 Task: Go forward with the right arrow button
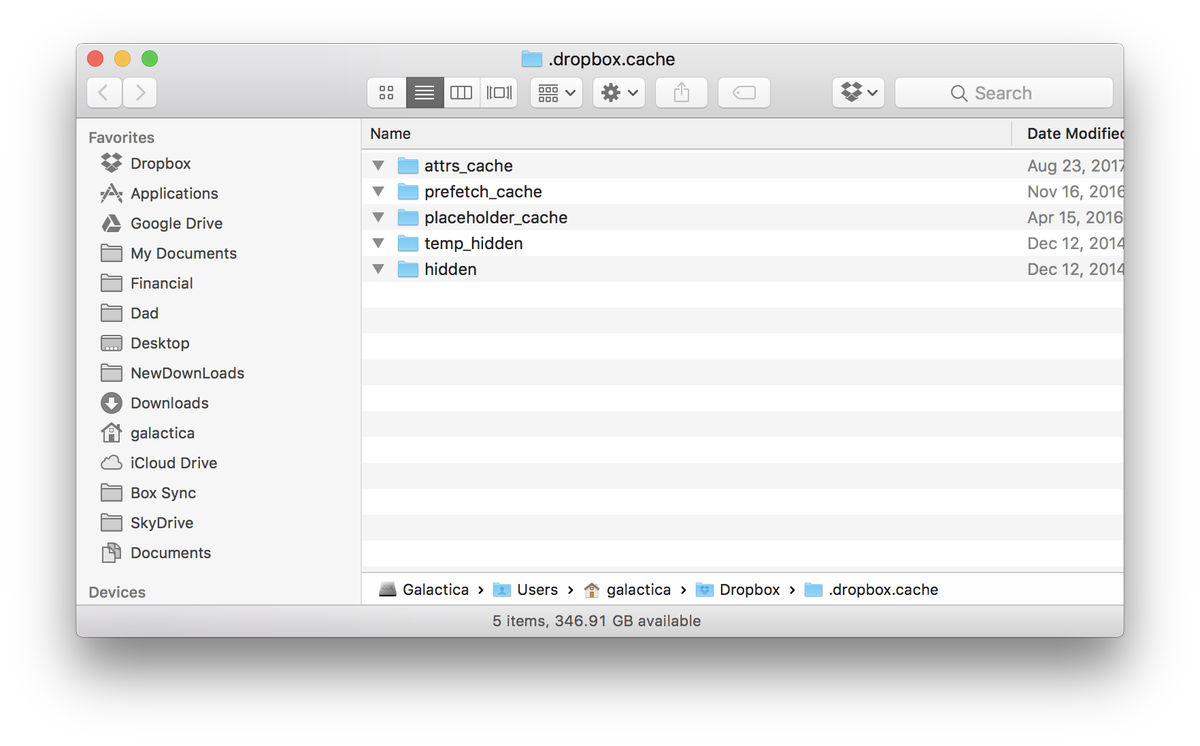pyautogui.click(x=140, y=93)
